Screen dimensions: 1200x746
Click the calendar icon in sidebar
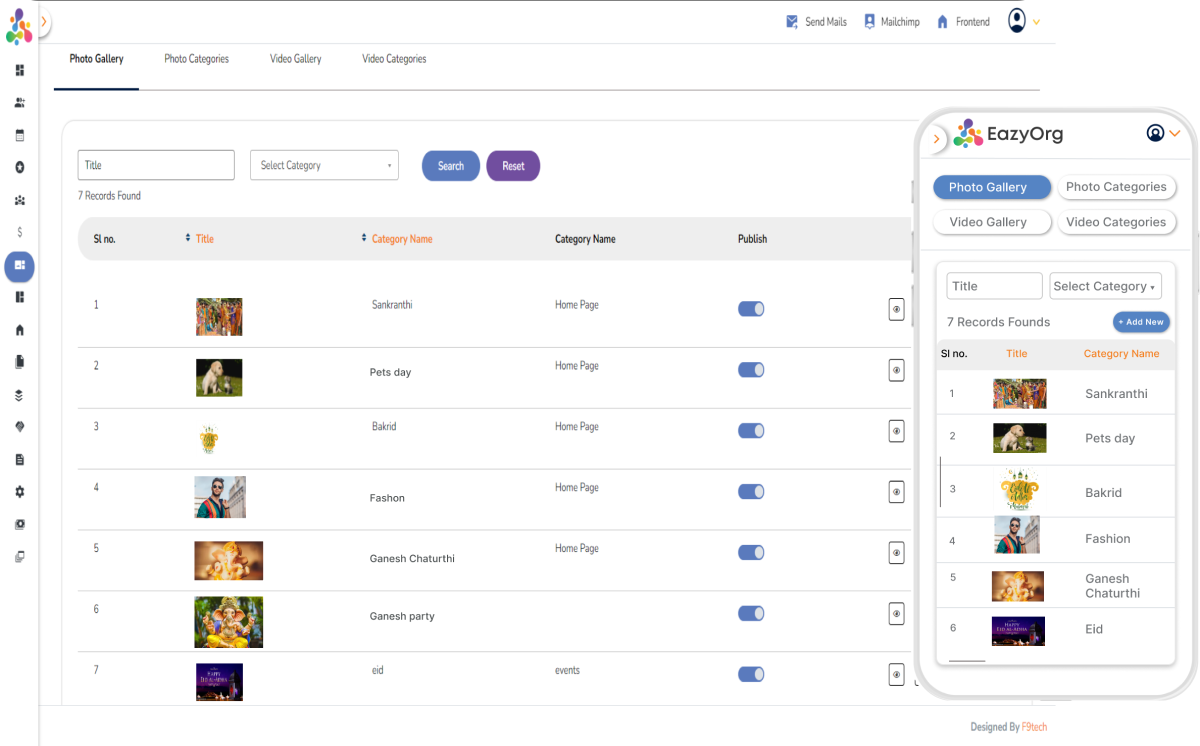[x=20, y=135]
